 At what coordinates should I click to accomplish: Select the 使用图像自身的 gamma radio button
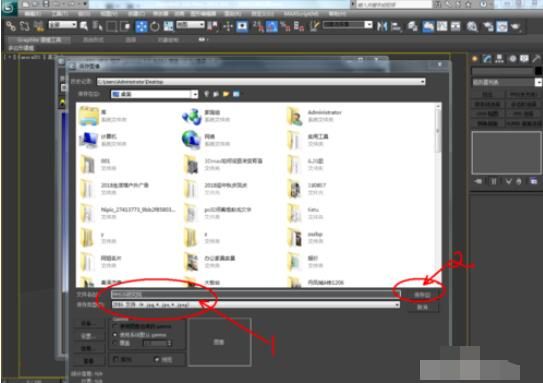coord(116,326)
